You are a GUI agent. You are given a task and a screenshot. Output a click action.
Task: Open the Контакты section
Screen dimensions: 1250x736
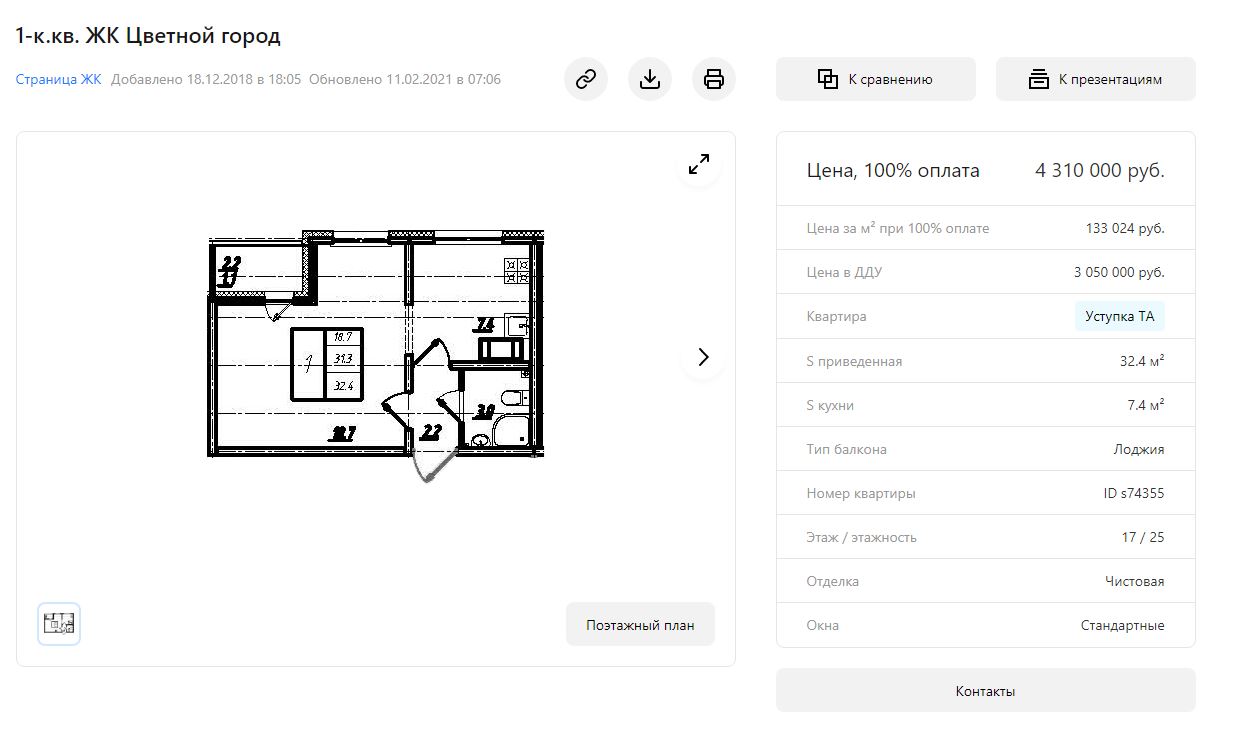[x=985, y=691]
